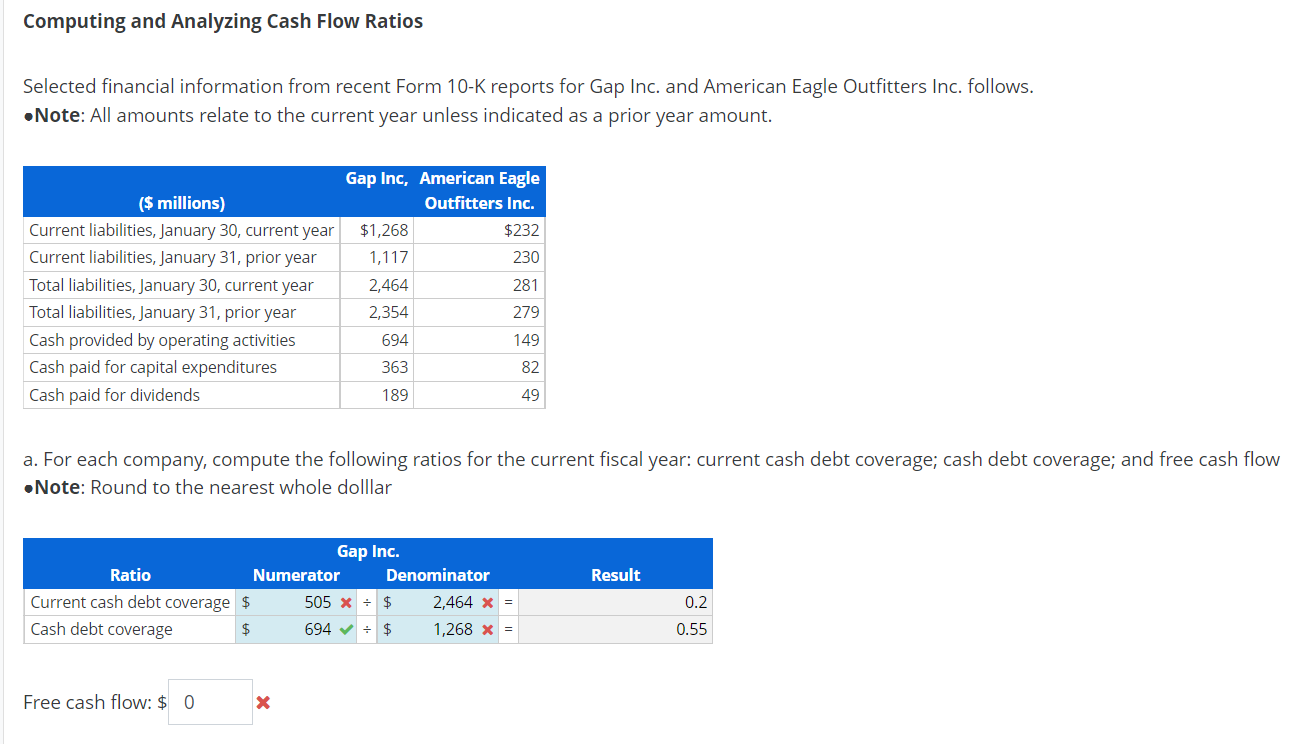Select row label Total liabilities, January 30, current year
Viewport: 1300px width, 744px height.
click(171, 286)
